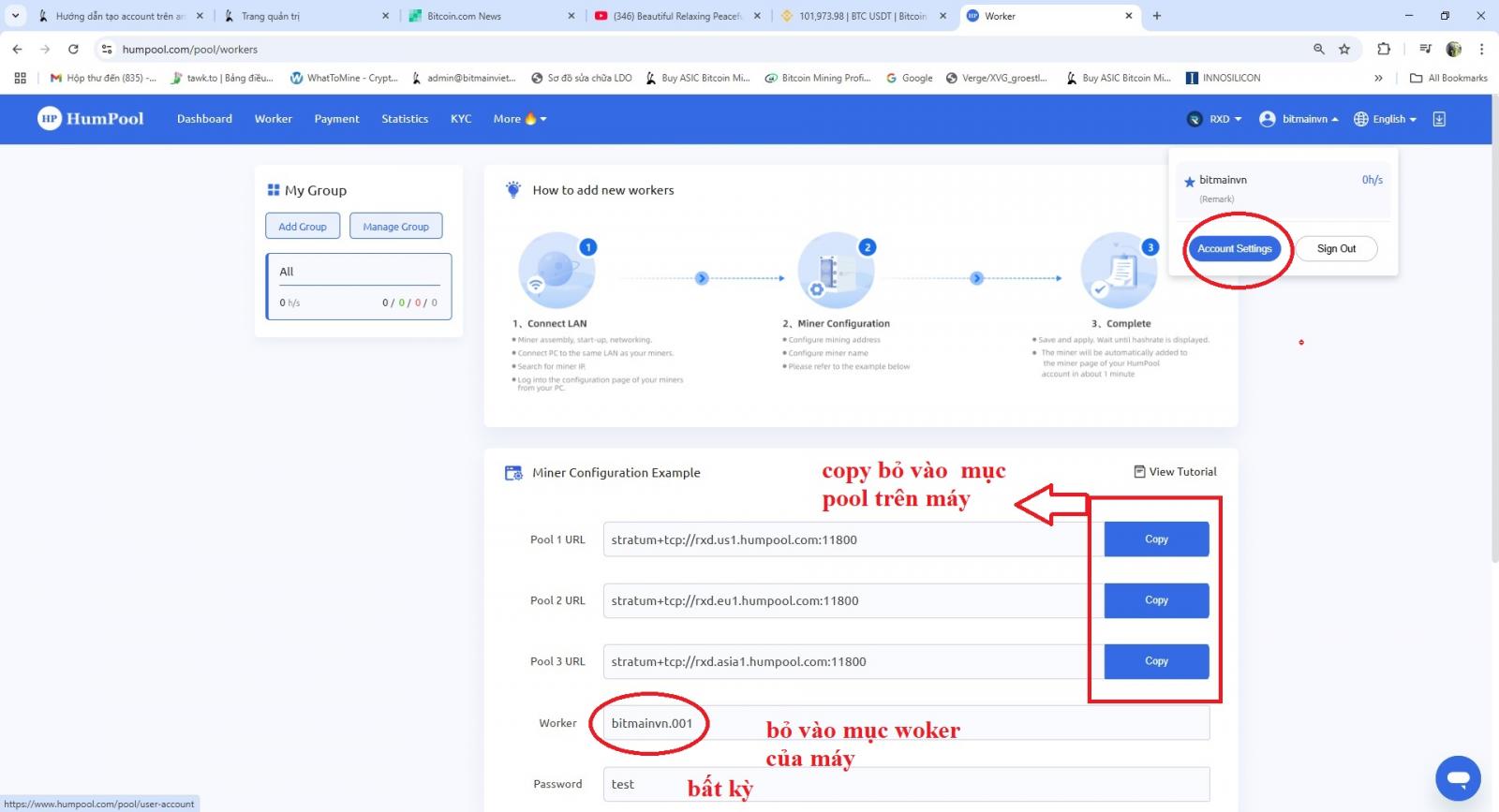Open the chat support bubble
This screenshot has width=1499, height=812.
click(1458, 778)
